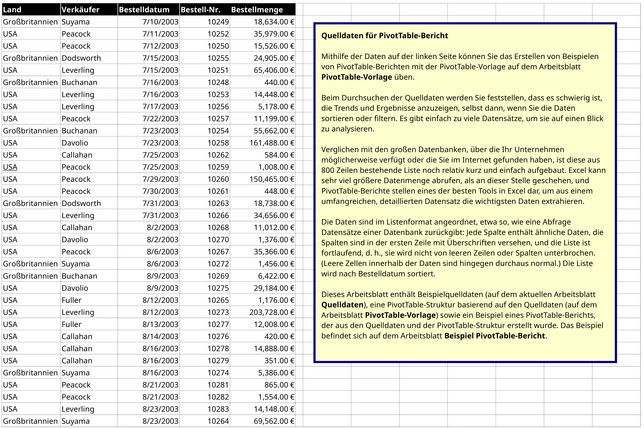Select the date cell 7/29/2003
The image size is (644, 429).
click(148, 179)
